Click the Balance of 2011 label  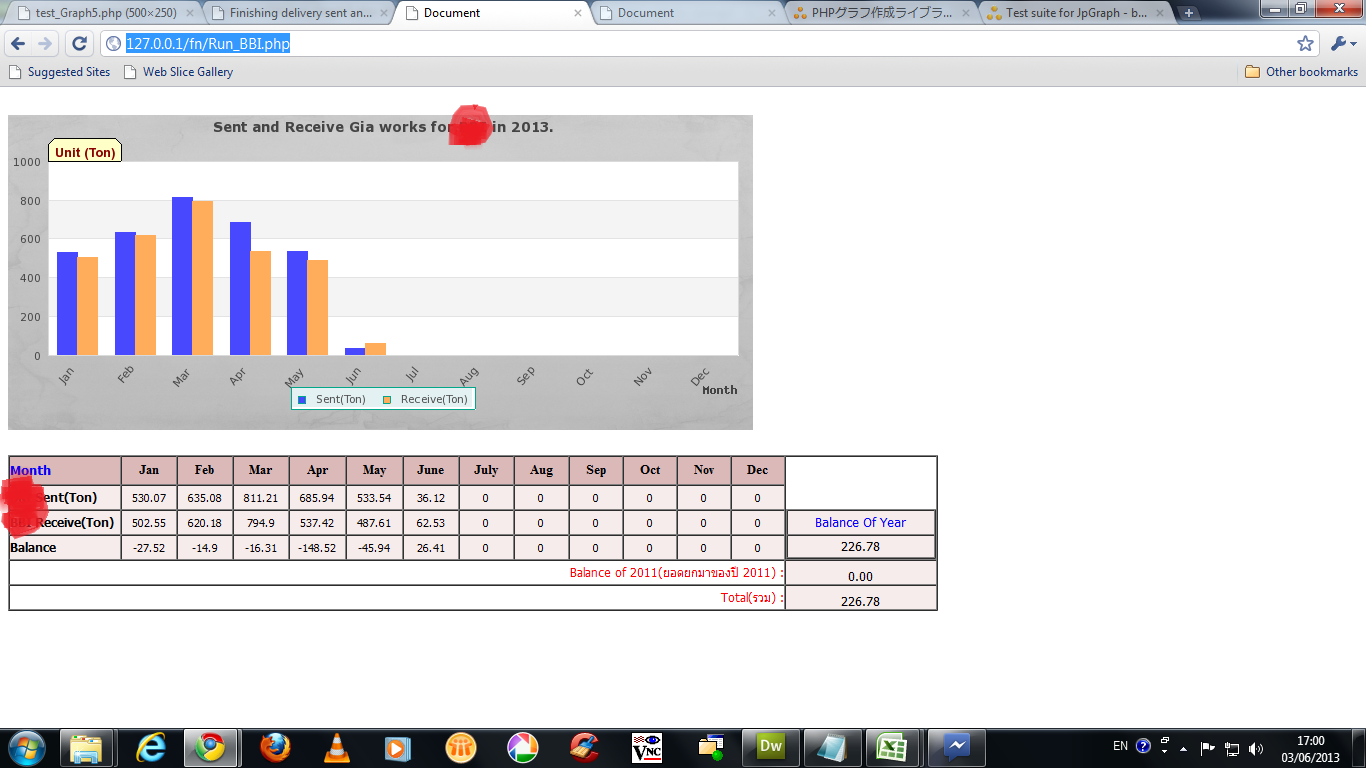676,573
